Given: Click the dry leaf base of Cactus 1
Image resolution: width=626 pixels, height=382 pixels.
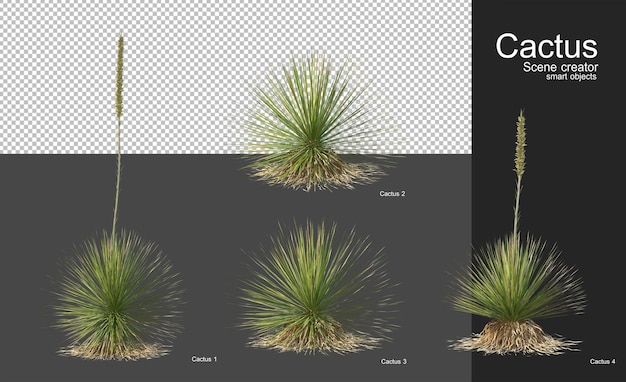Looking at the screenshot, I should click(x=114, y=351).
